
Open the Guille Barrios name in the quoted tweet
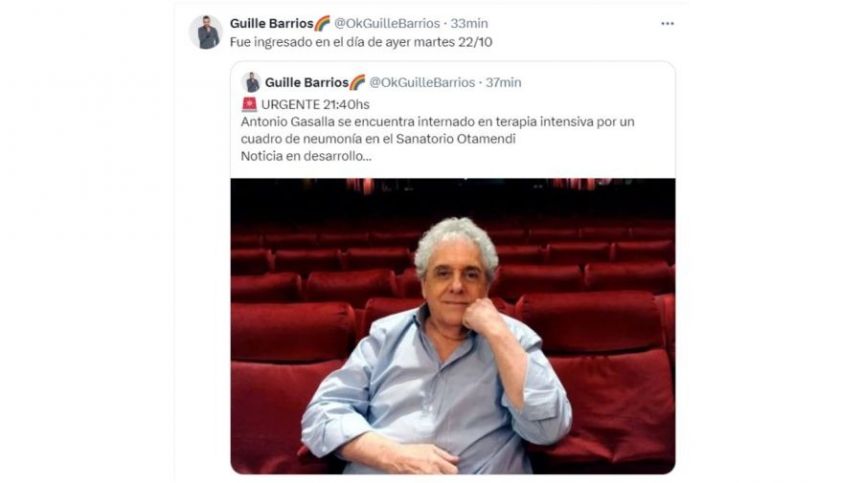pos(307,82)
